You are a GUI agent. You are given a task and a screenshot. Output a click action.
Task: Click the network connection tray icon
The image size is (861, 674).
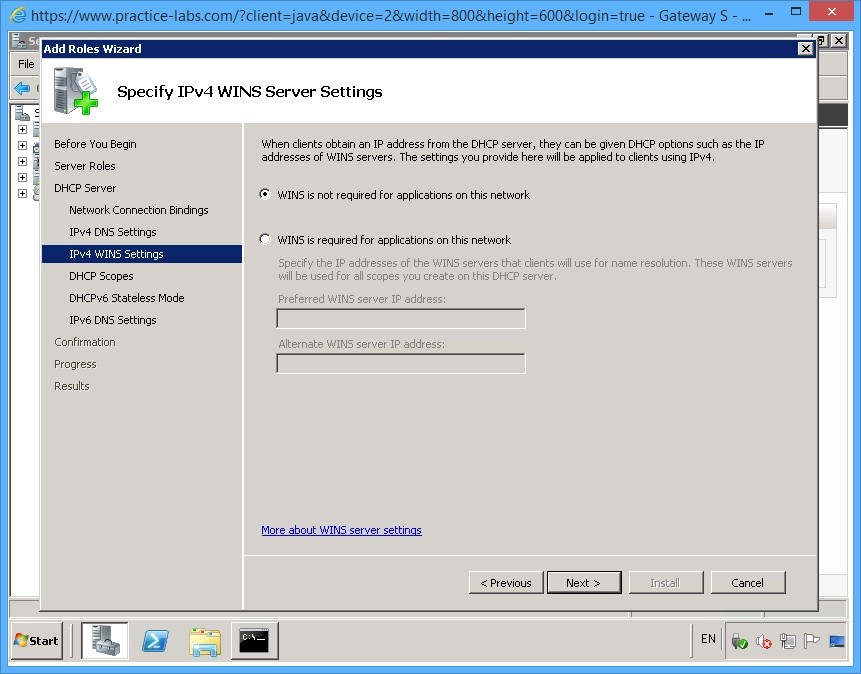[788, 641]
